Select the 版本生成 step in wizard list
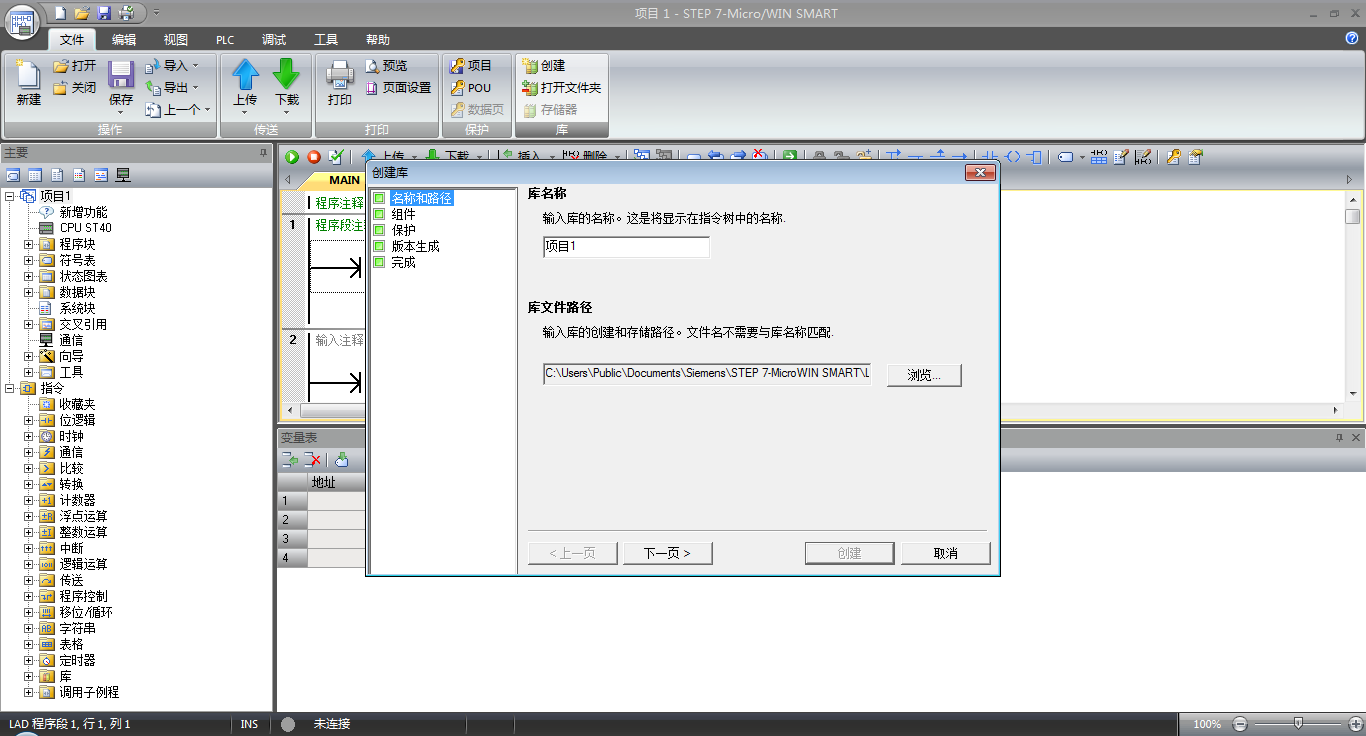The image size is (1366, 736). click(415, 246)
